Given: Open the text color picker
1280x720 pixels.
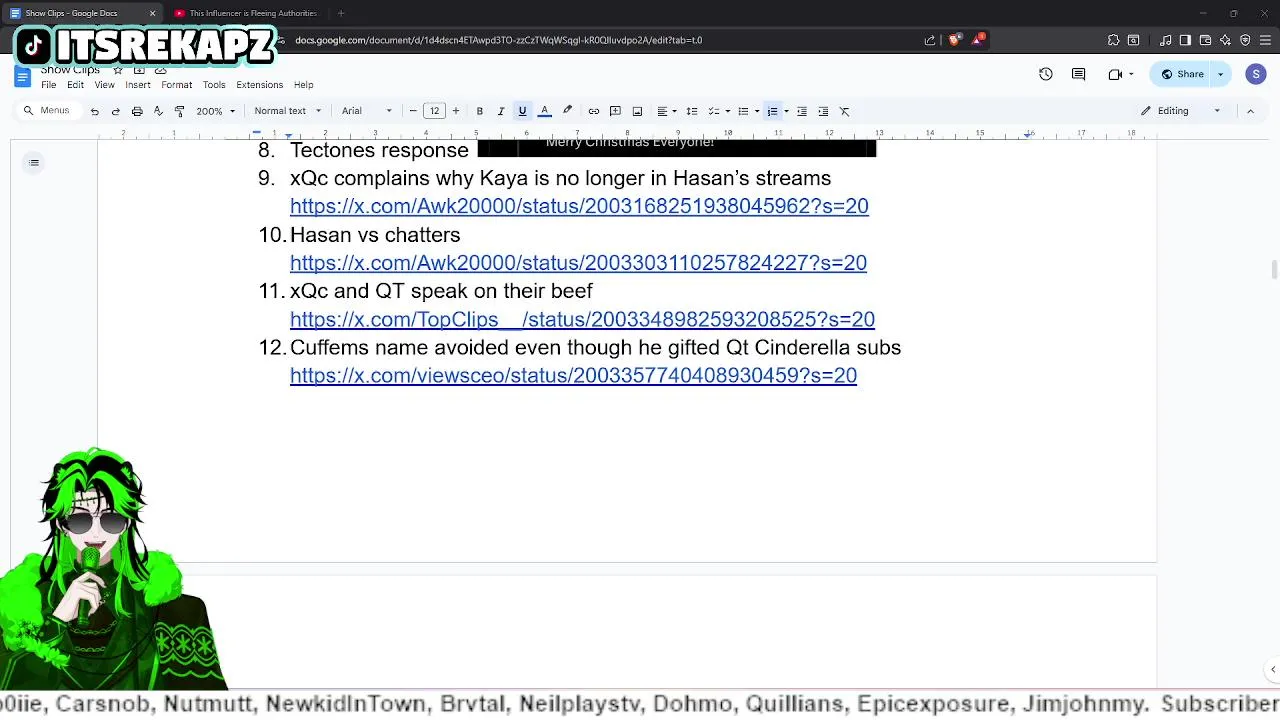Looking at the screenshot, I should click(544, 111).
